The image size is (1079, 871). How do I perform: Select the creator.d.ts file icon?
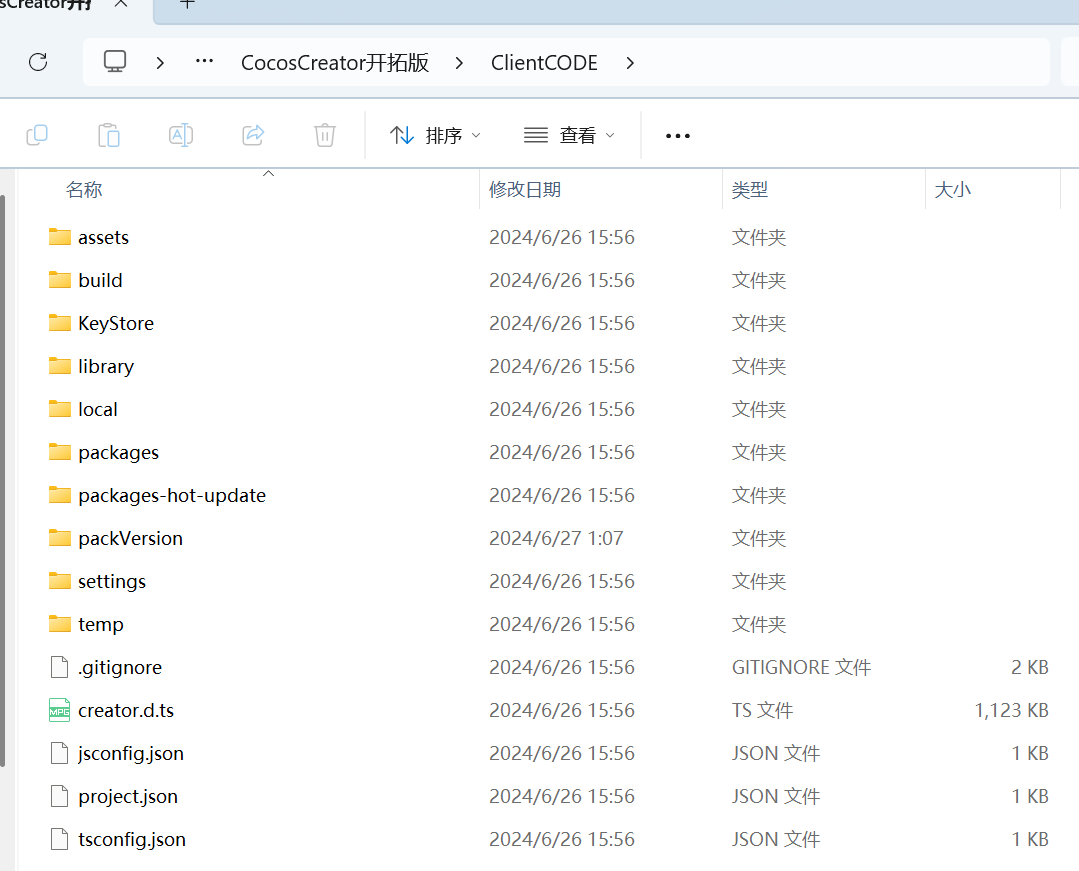pyautogui.click(x=60, y=710)
